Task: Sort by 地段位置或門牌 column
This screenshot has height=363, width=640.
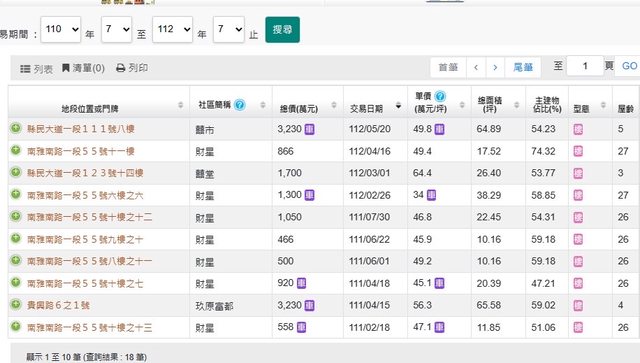Action: coord(180,105)
